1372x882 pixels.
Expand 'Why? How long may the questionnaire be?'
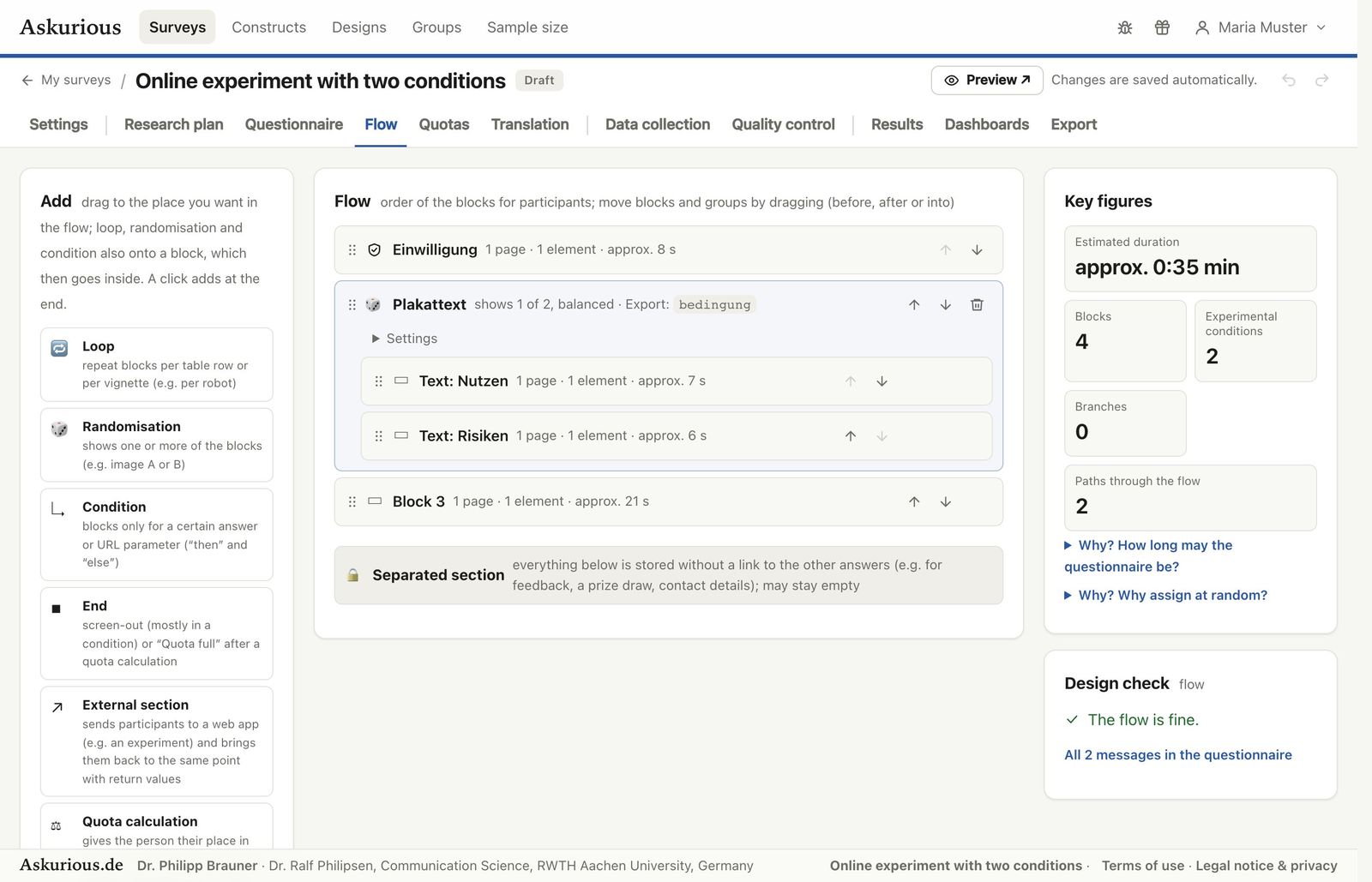click(x=1148, y=555)
